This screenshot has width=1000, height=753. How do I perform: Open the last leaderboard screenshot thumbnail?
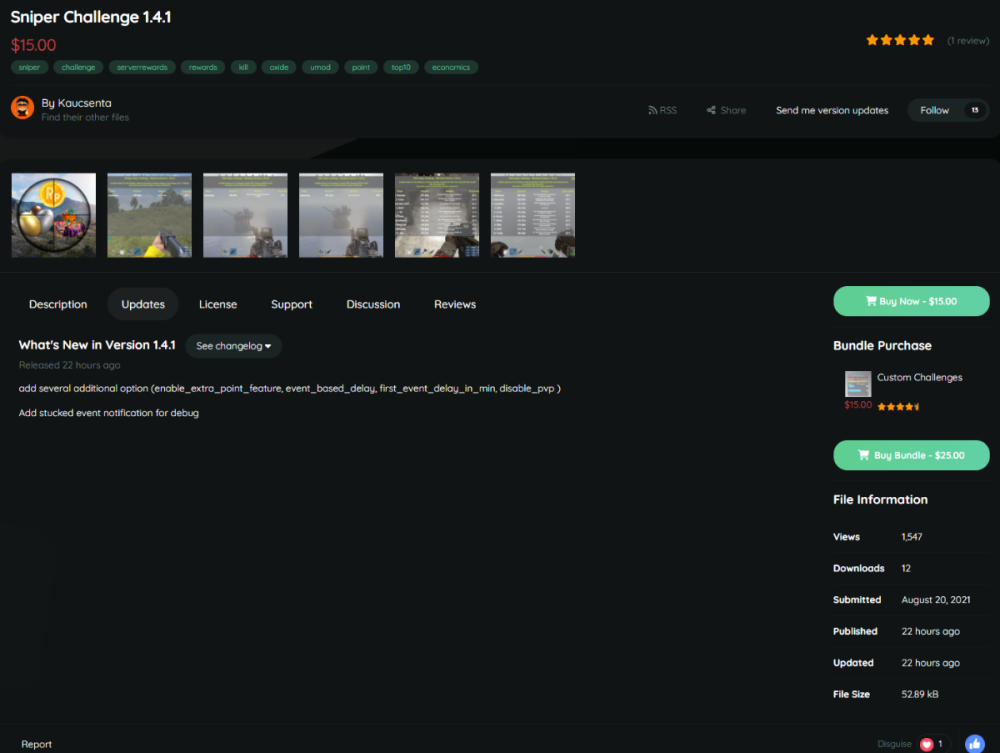533,215
